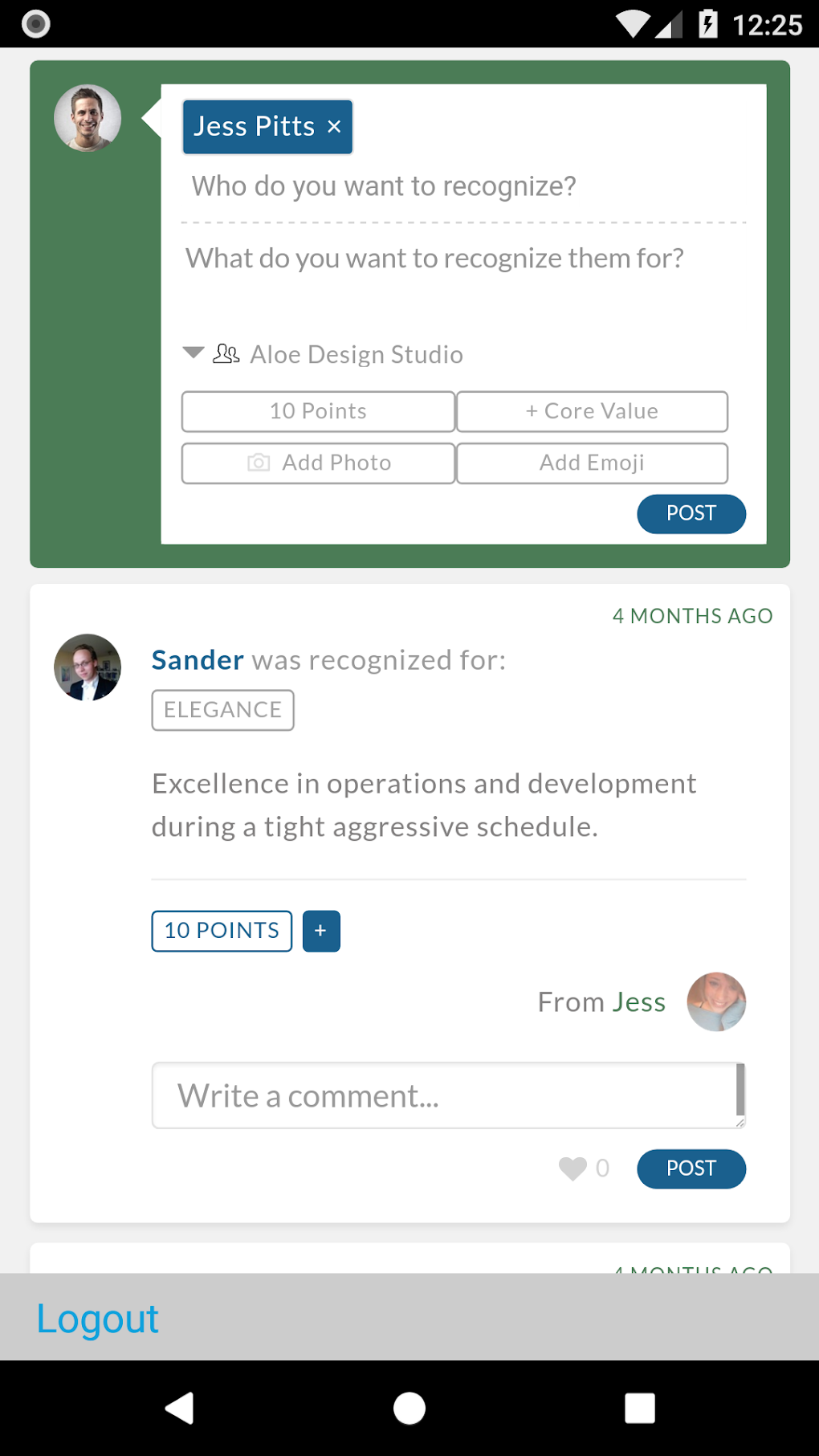The height and width of the screenshot is (1456, 819).
Task: Tap your own profile photo
Action: [88, 118]
